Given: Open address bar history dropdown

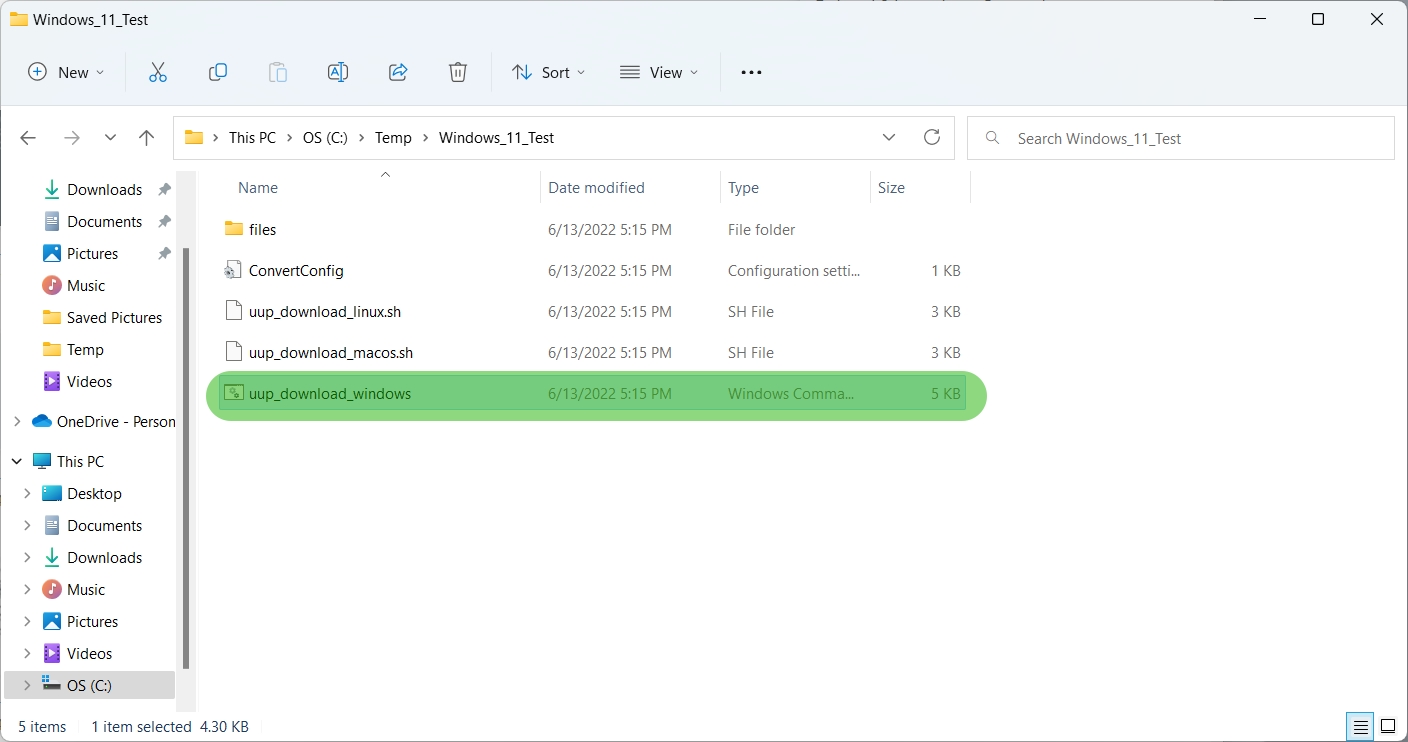Looking at the screenshot, I should [889, 137].
